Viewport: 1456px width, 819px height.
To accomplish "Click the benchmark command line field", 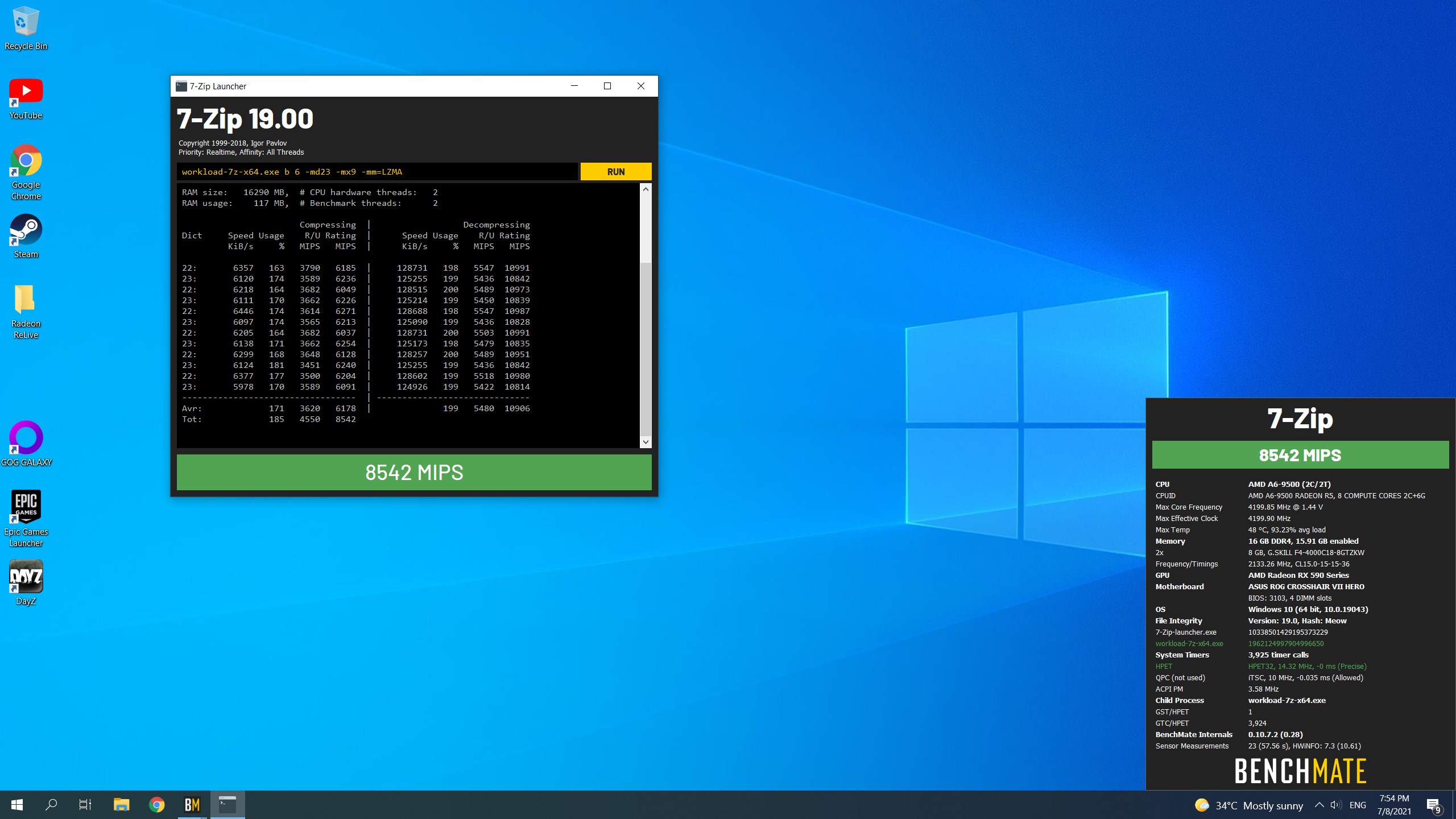I will (x=377, y=172).
